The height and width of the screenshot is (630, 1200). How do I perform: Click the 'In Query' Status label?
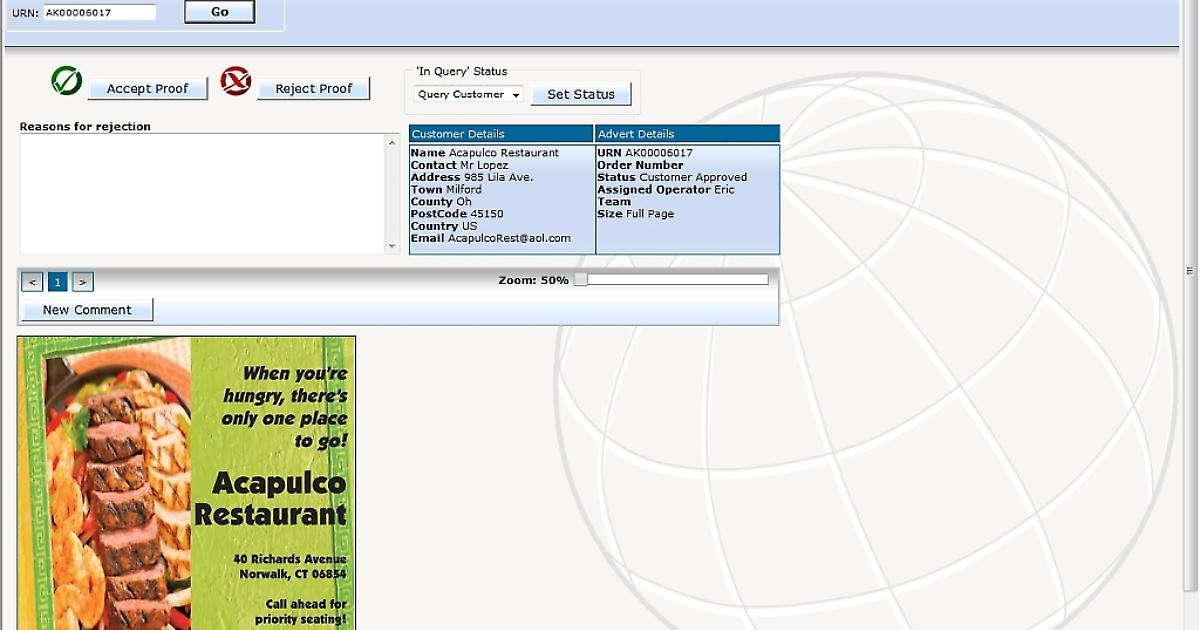462,72
